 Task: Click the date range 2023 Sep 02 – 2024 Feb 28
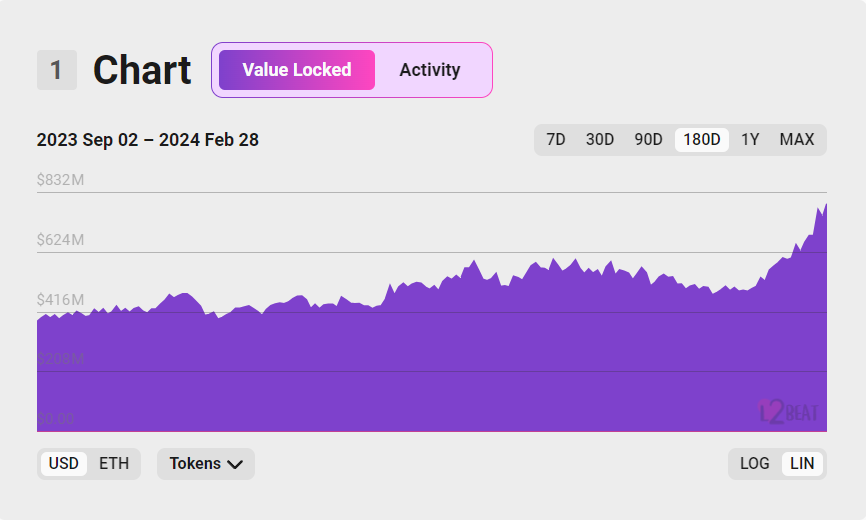click(147, 140)
